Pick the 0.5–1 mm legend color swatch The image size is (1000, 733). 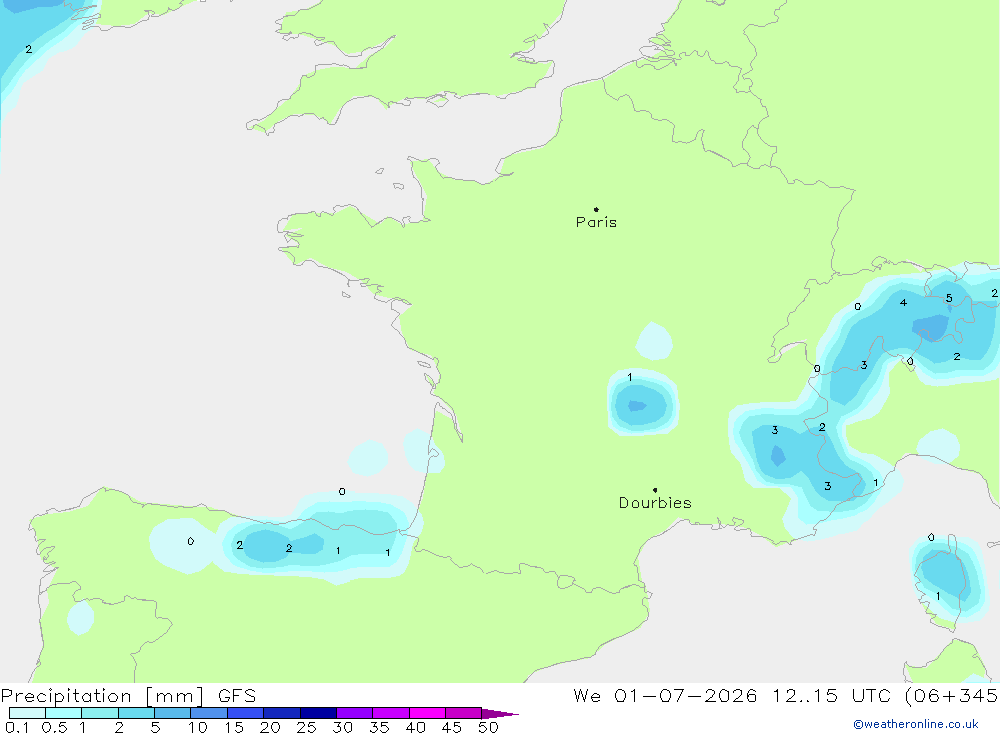pyautogui.click(x=63, y=713)
